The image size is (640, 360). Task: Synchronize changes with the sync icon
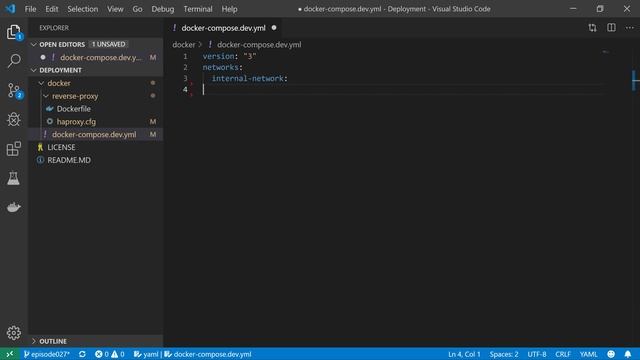click(x=82, y=354)
